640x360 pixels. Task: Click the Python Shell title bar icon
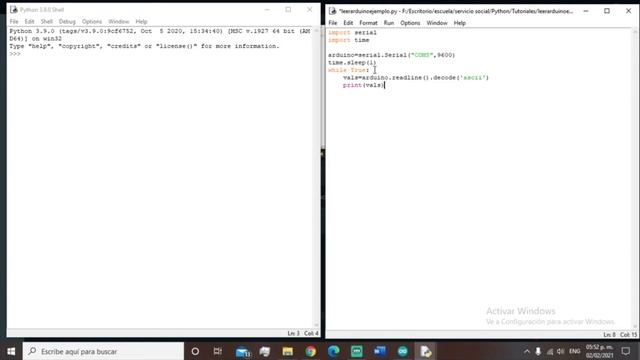14,9
